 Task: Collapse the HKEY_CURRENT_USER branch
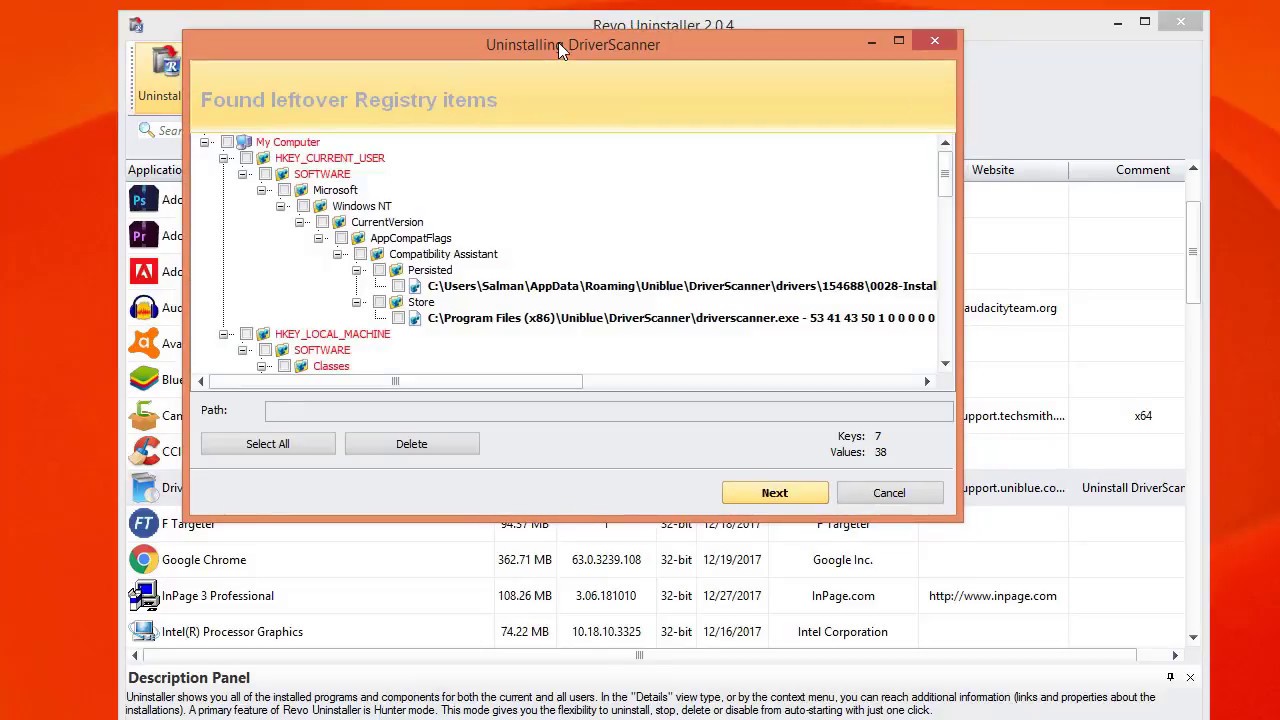click(224, 158)
